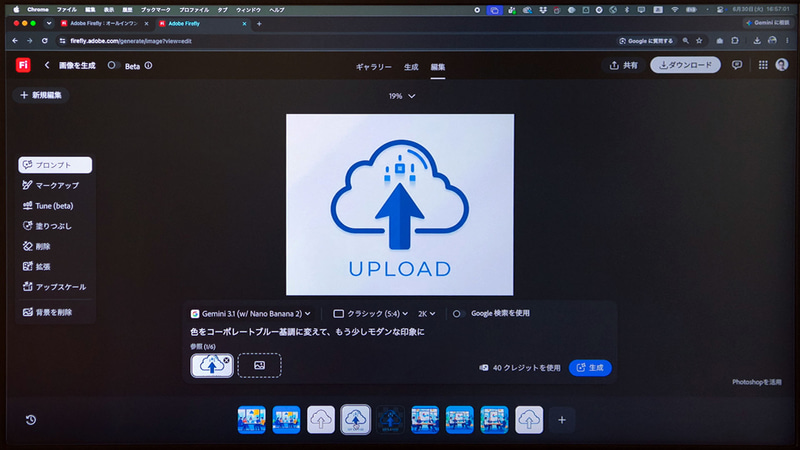
Task: Open the history clock icon
Action: [31, 420]
